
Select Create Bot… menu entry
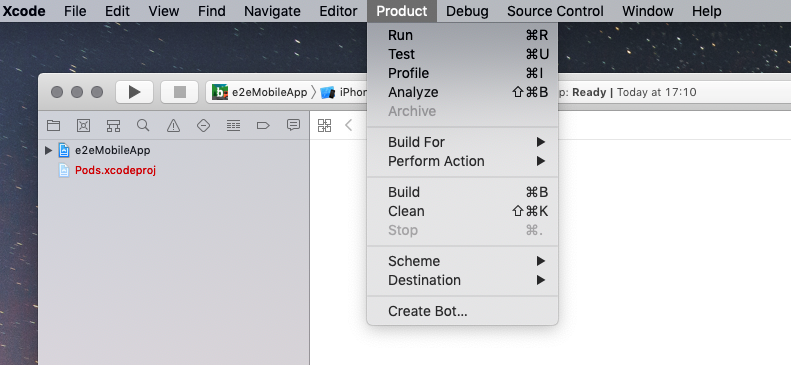(463, 312)
